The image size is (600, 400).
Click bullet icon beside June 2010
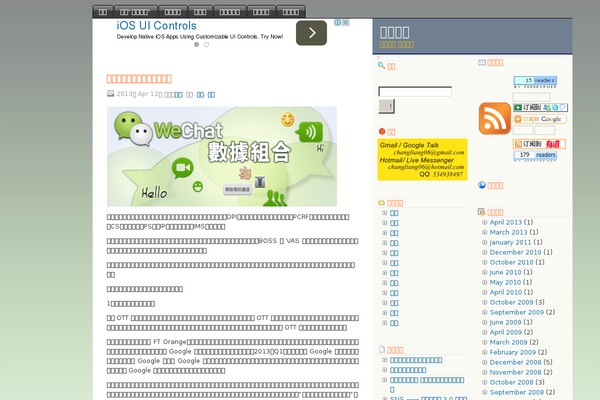[484, 272]
